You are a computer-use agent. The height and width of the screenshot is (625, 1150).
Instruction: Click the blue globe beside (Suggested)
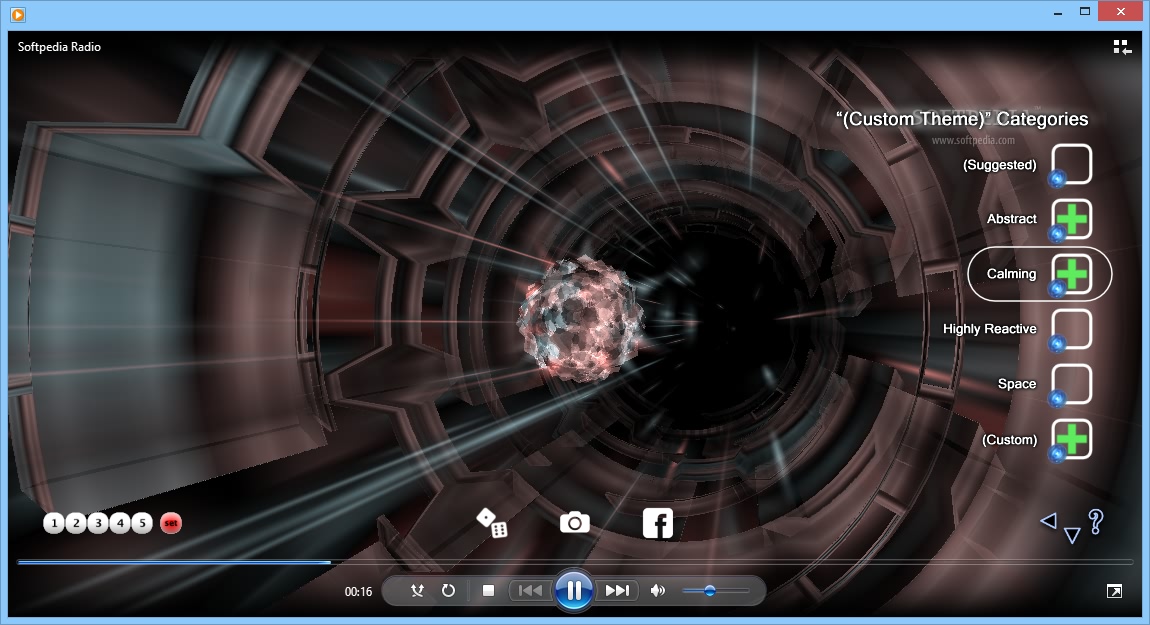(x=1058, y=178)
